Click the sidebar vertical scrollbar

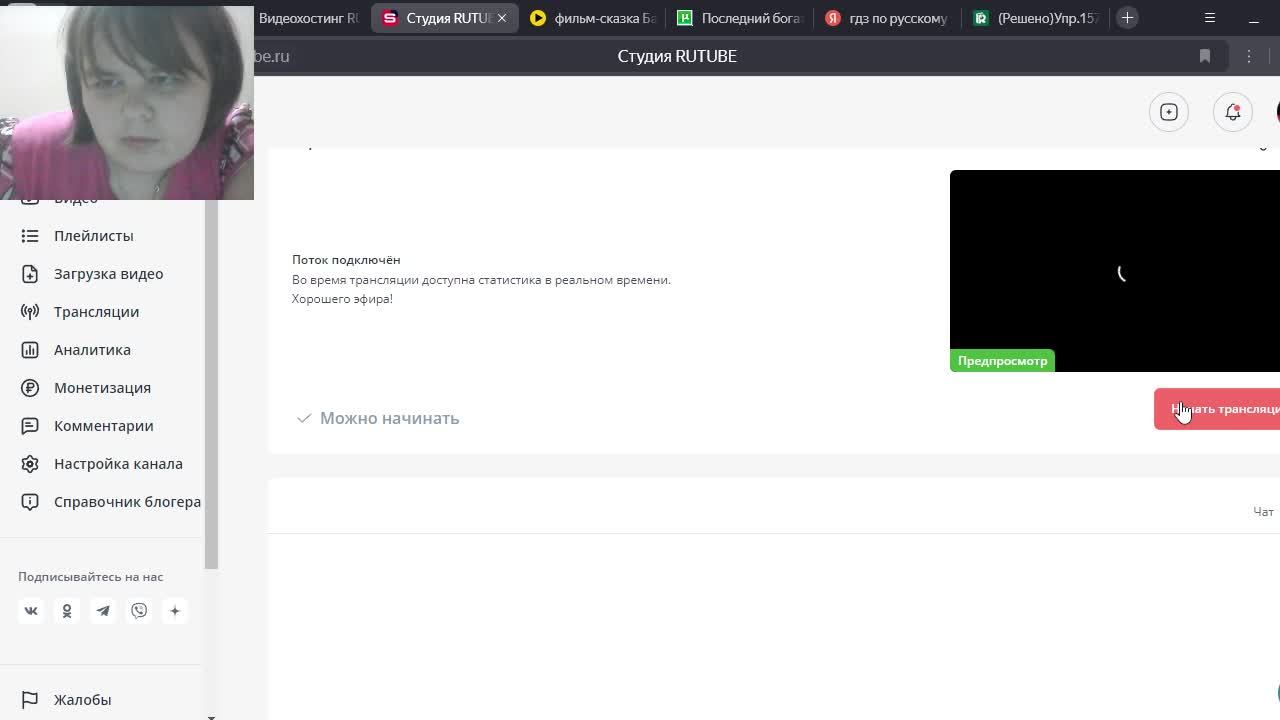pyautogui.click(x=211, y=385)
